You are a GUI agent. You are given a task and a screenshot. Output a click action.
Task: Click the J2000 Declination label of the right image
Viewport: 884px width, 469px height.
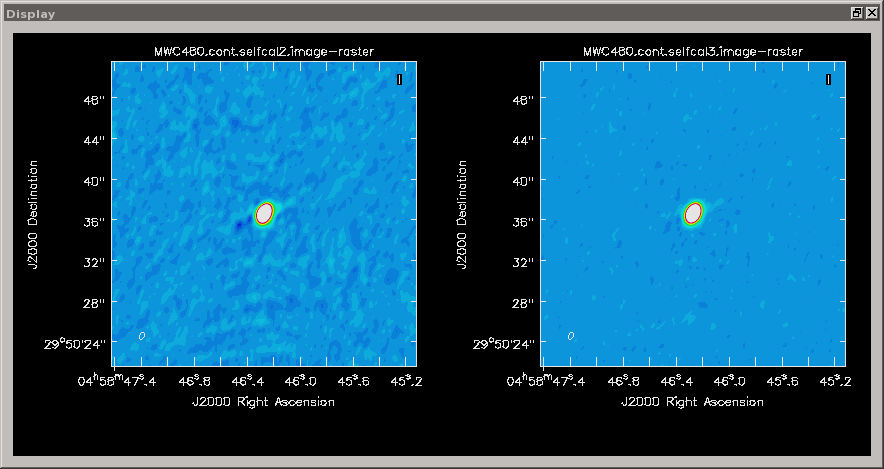click(x=462, y=213)
